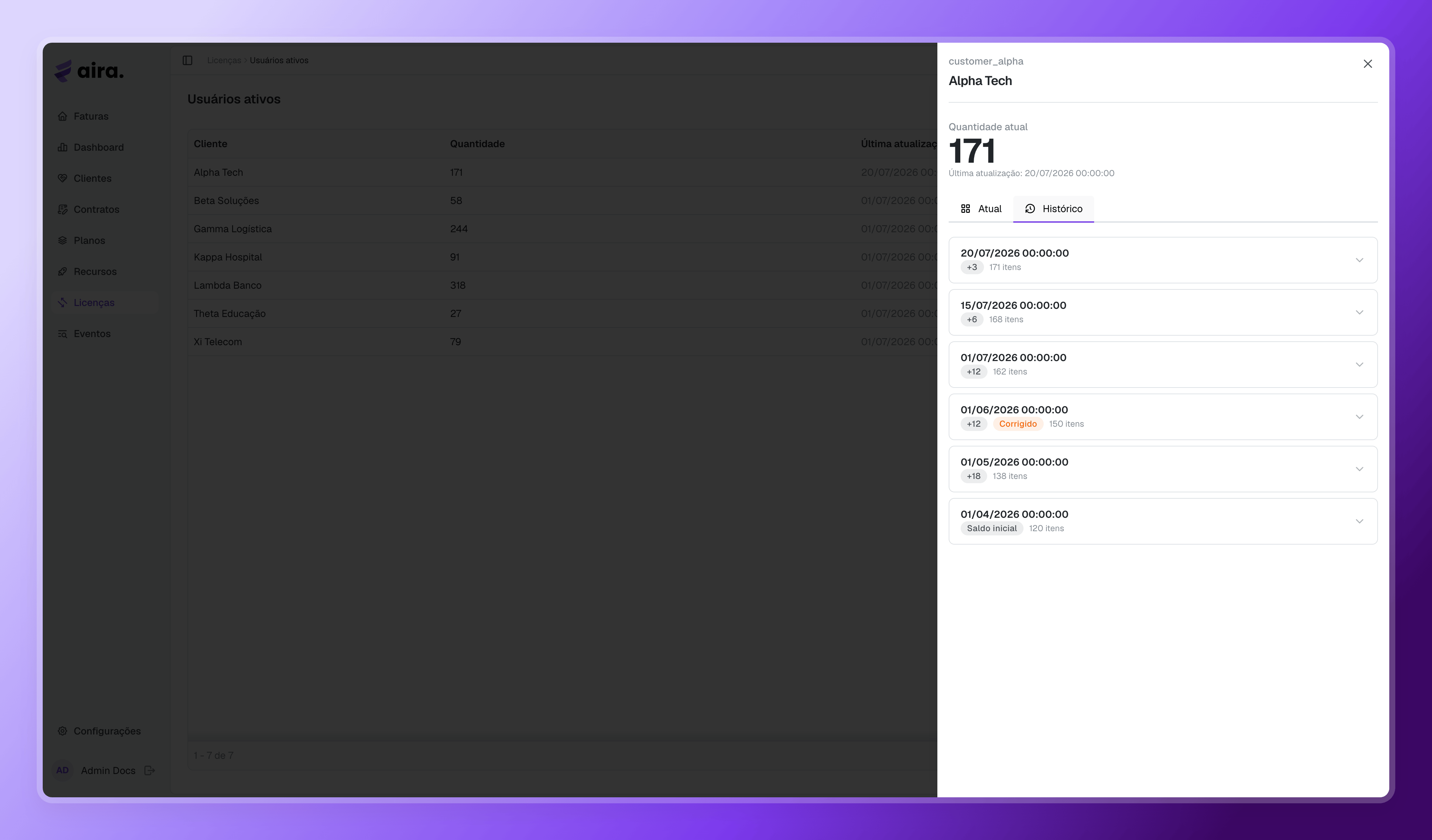Click the aira logo
The image size is (1432, 840).
click(89, 71)
